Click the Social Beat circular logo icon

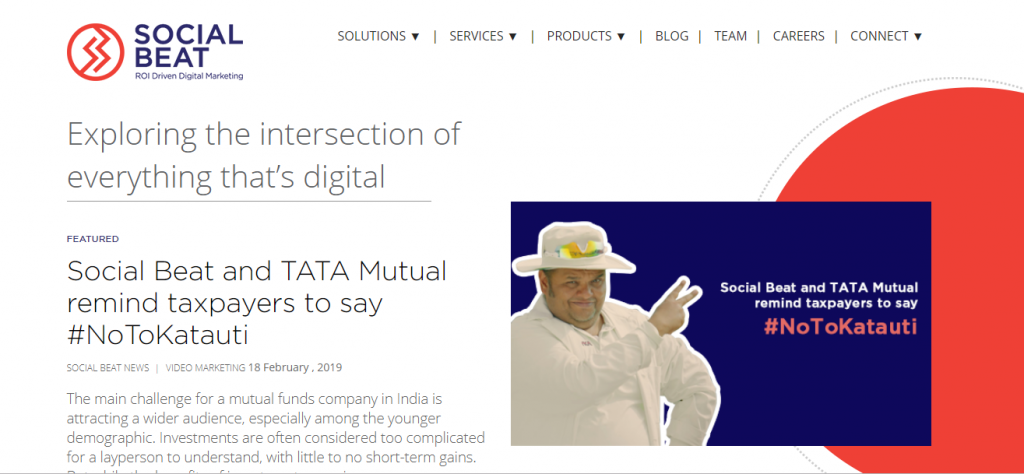coord(96,52)
